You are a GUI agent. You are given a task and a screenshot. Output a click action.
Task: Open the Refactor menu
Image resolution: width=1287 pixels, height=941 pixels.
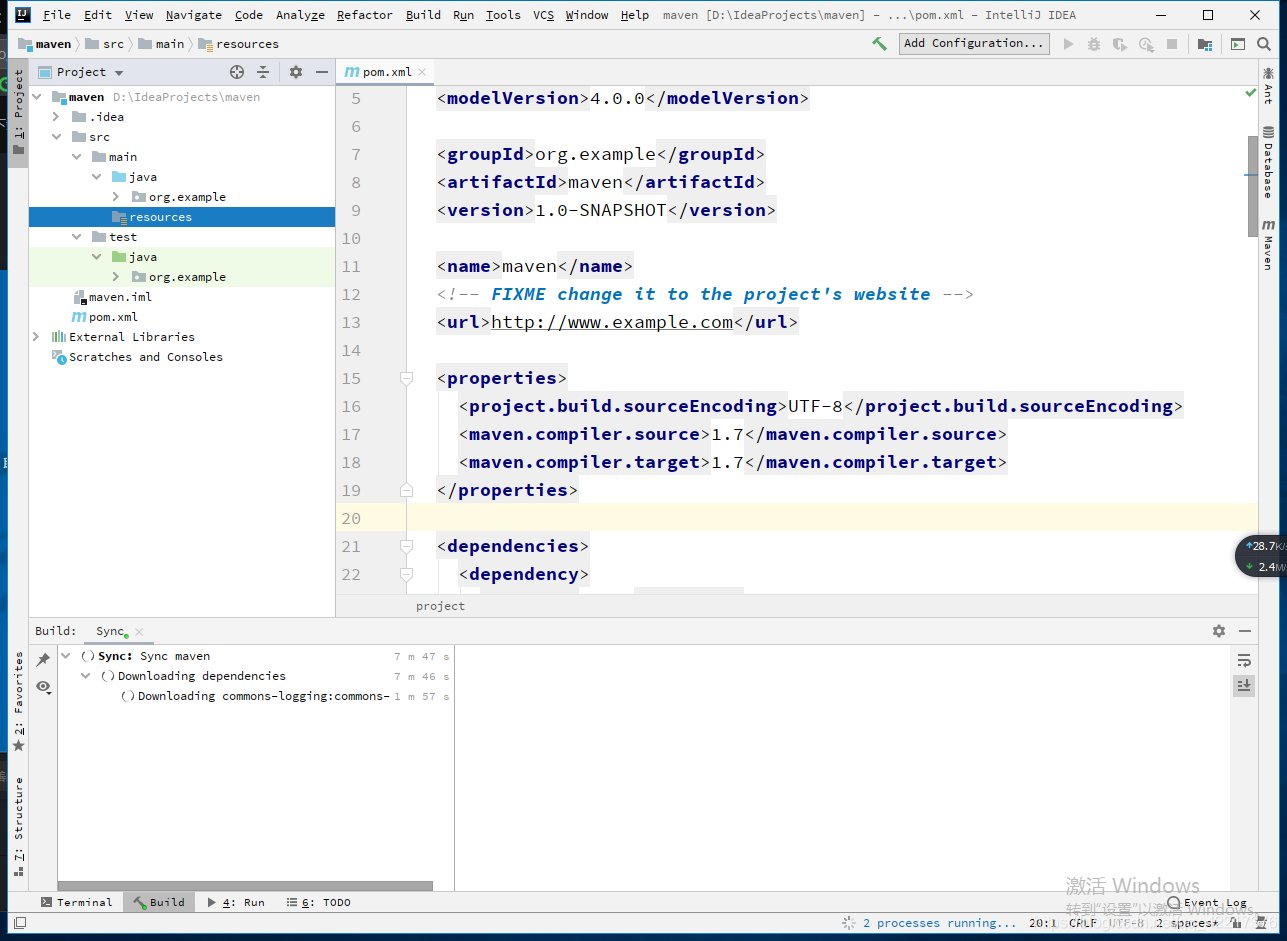pyautogui.click(x=365, y=15)
